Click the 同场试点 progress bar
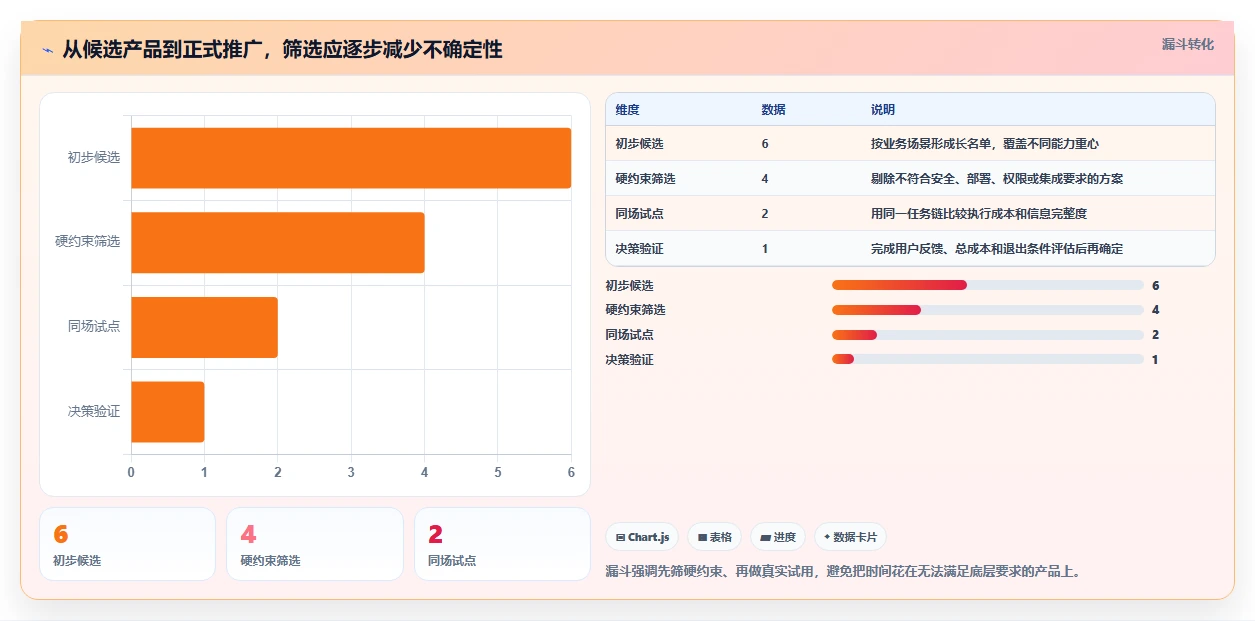Viewport: 1255px width, 621px height. 988,335
